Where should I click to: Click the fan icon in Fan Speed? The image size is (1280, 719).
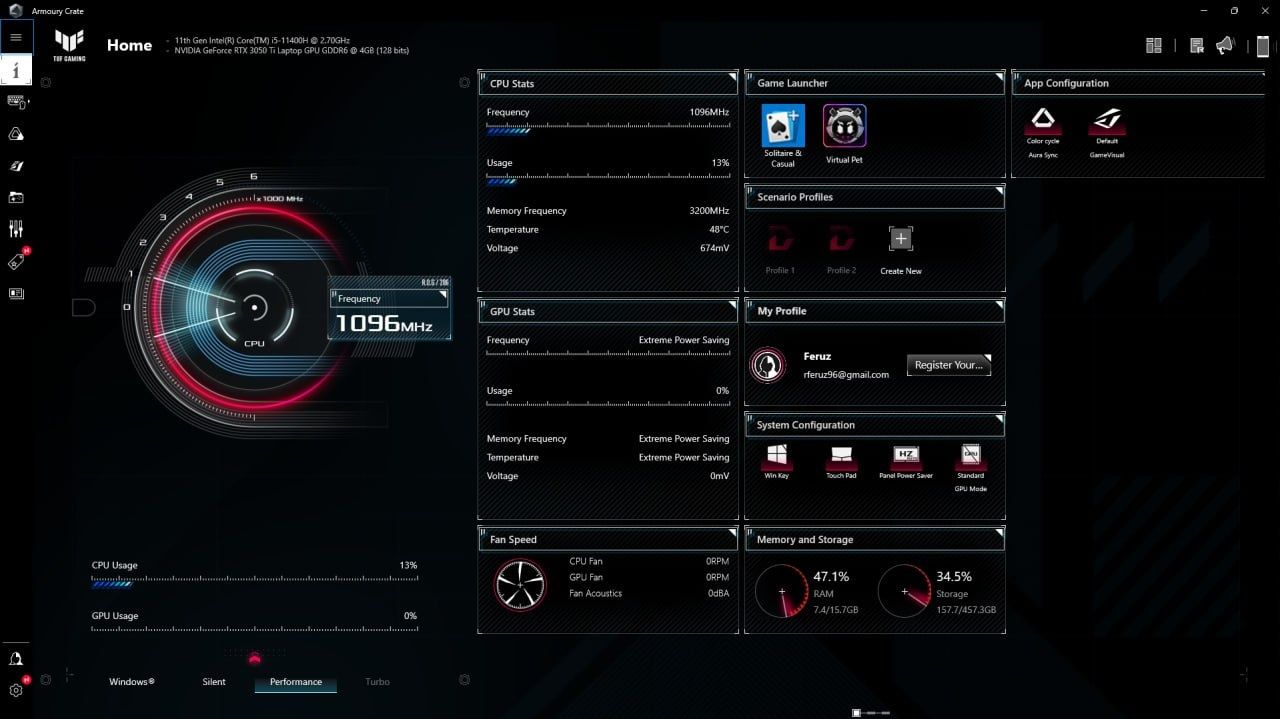521,585
